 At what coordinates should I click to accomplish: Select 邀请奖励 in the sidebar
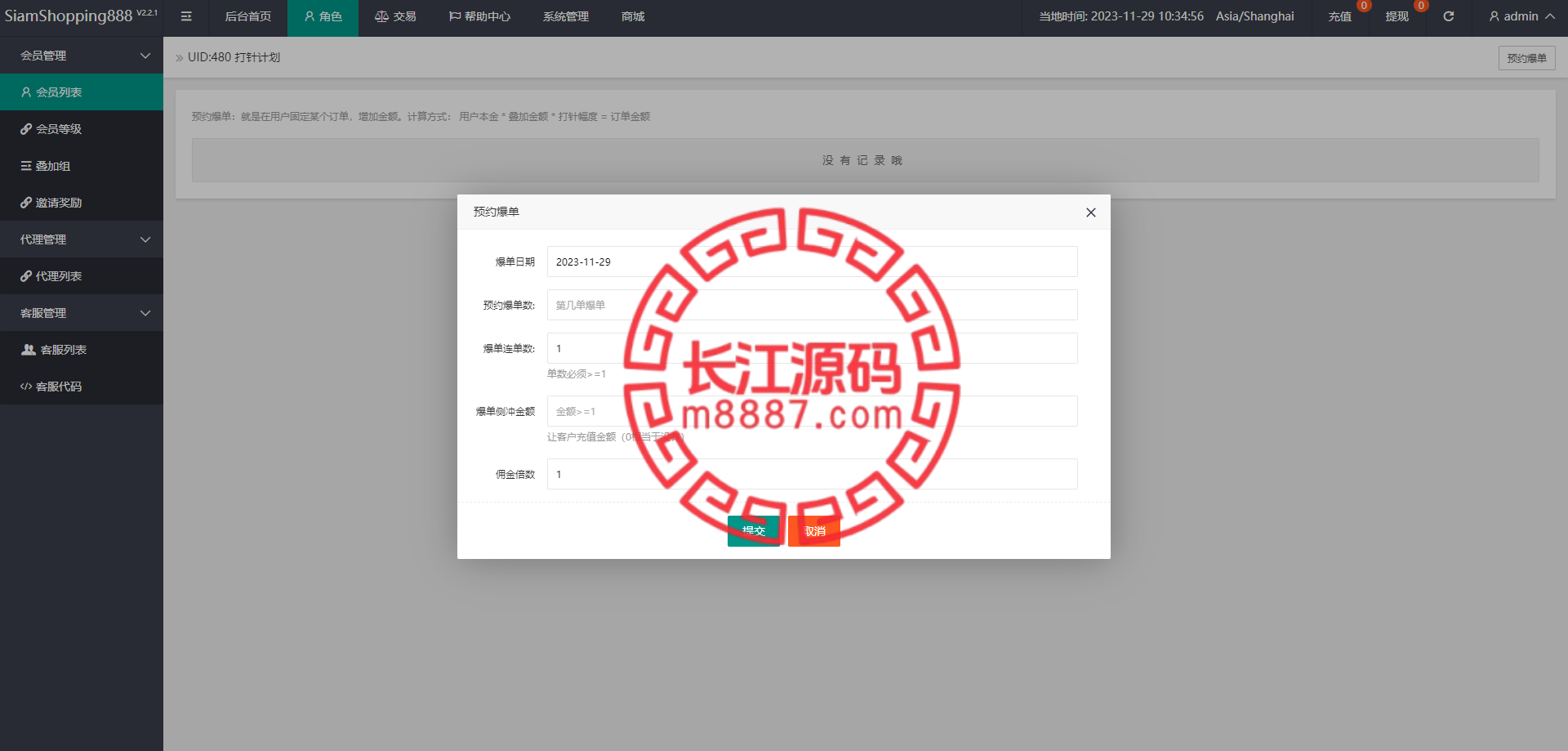[82, 203]
